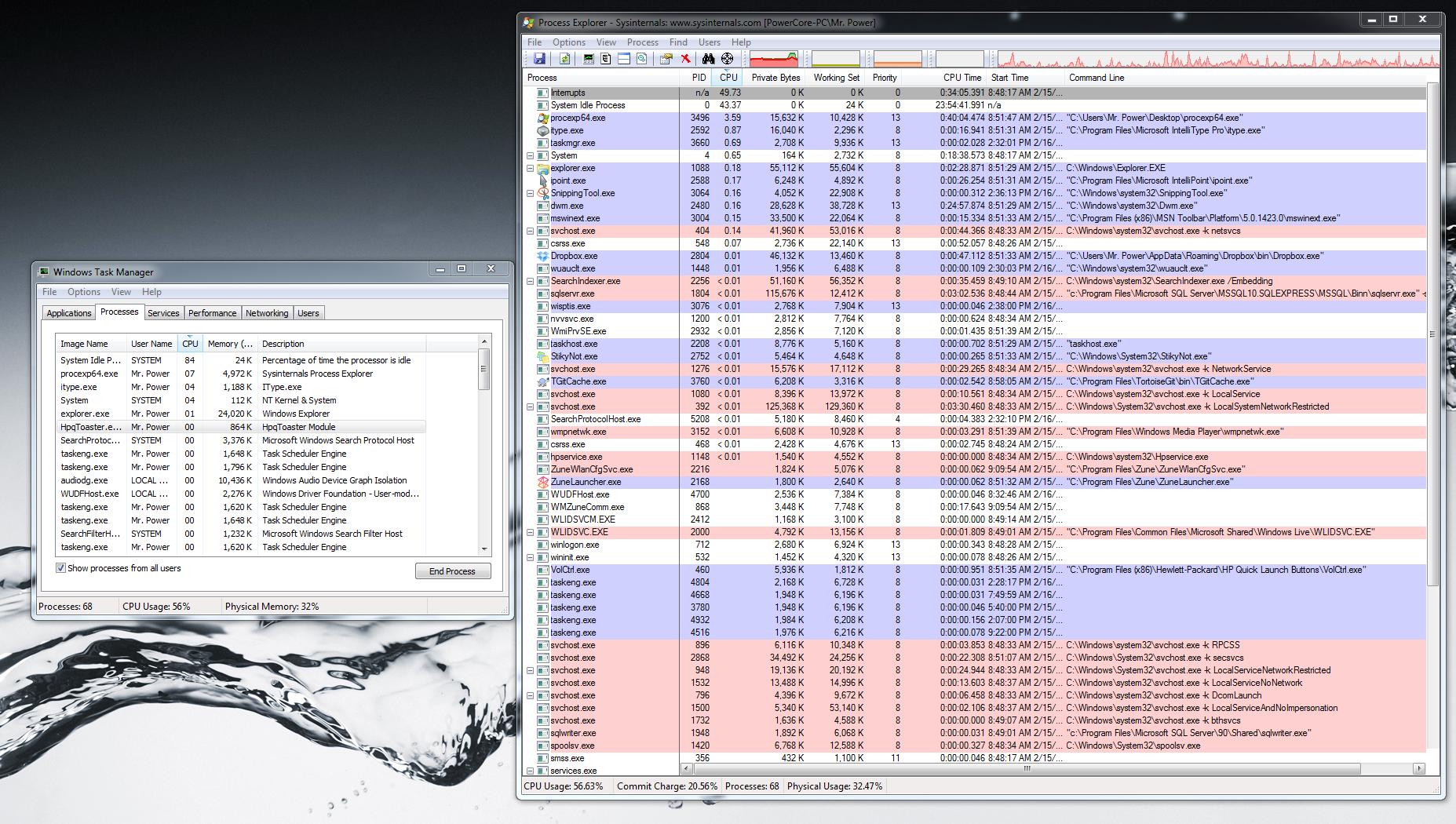1456x824 pixels.
Task: Collapse the System process tree node
Action: [530, 155]
